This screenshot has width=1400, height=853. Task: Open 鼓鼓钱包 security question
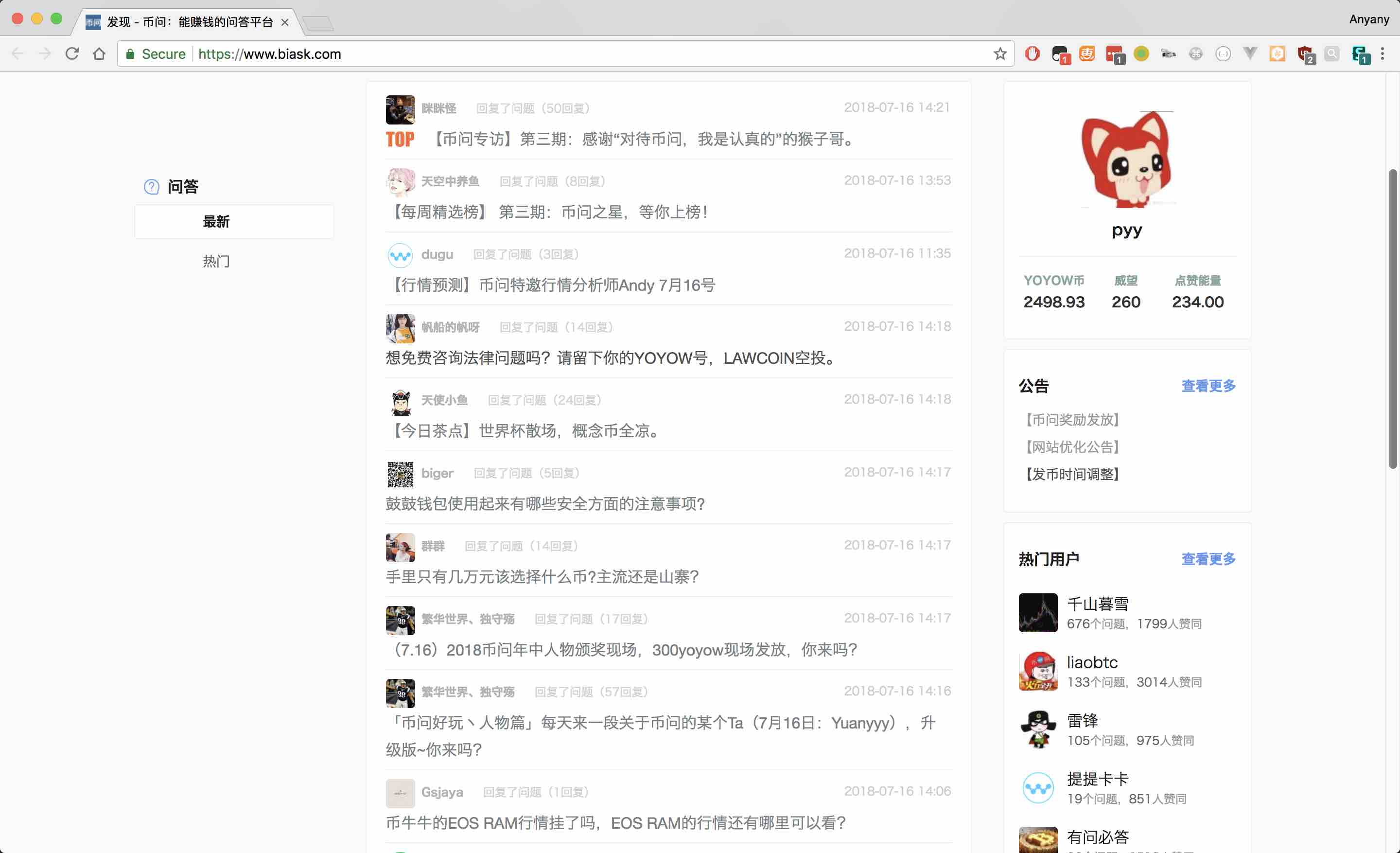[x=545, y=503]
